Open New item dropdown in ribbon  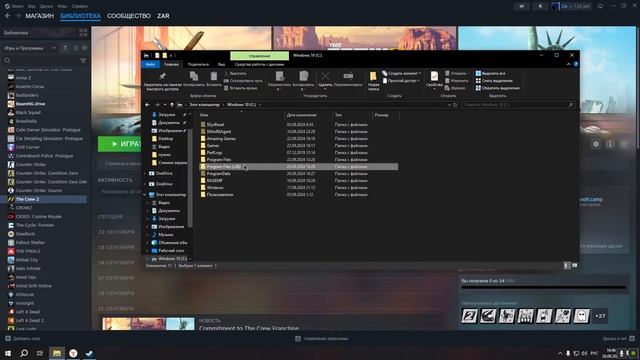(x=402, y=73)
